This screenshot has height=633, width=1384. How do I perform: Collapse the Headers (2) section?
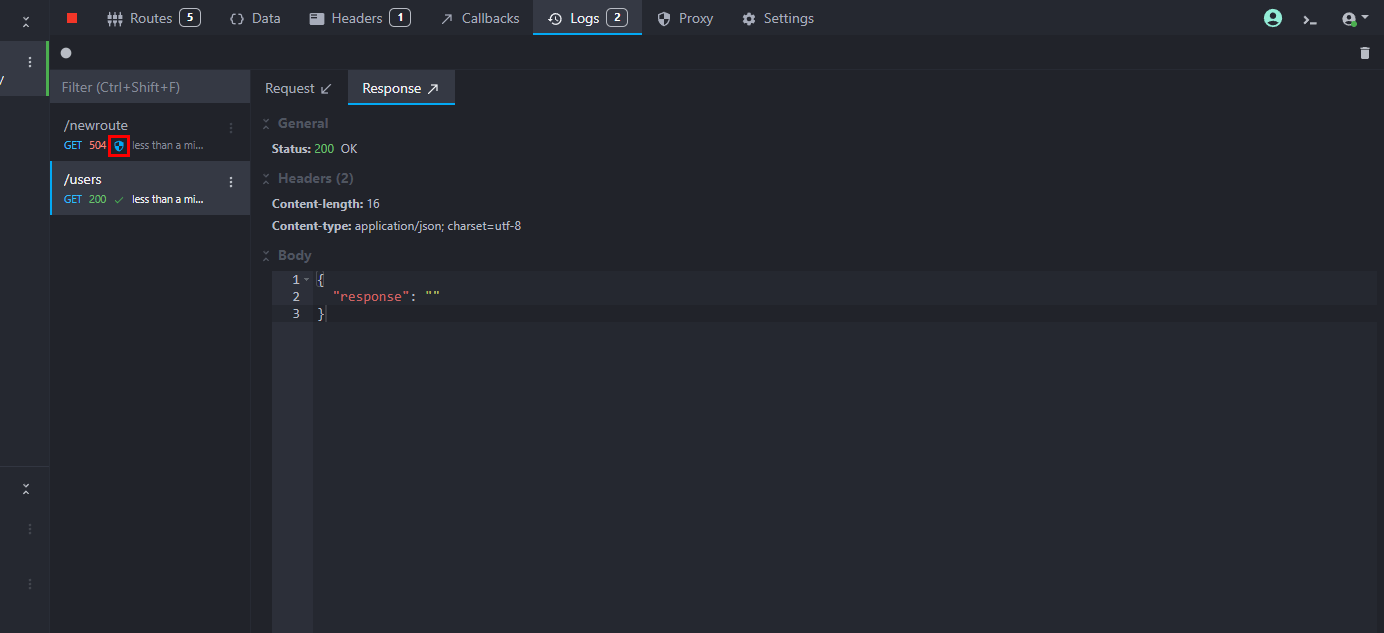click(x=266, y=179)
